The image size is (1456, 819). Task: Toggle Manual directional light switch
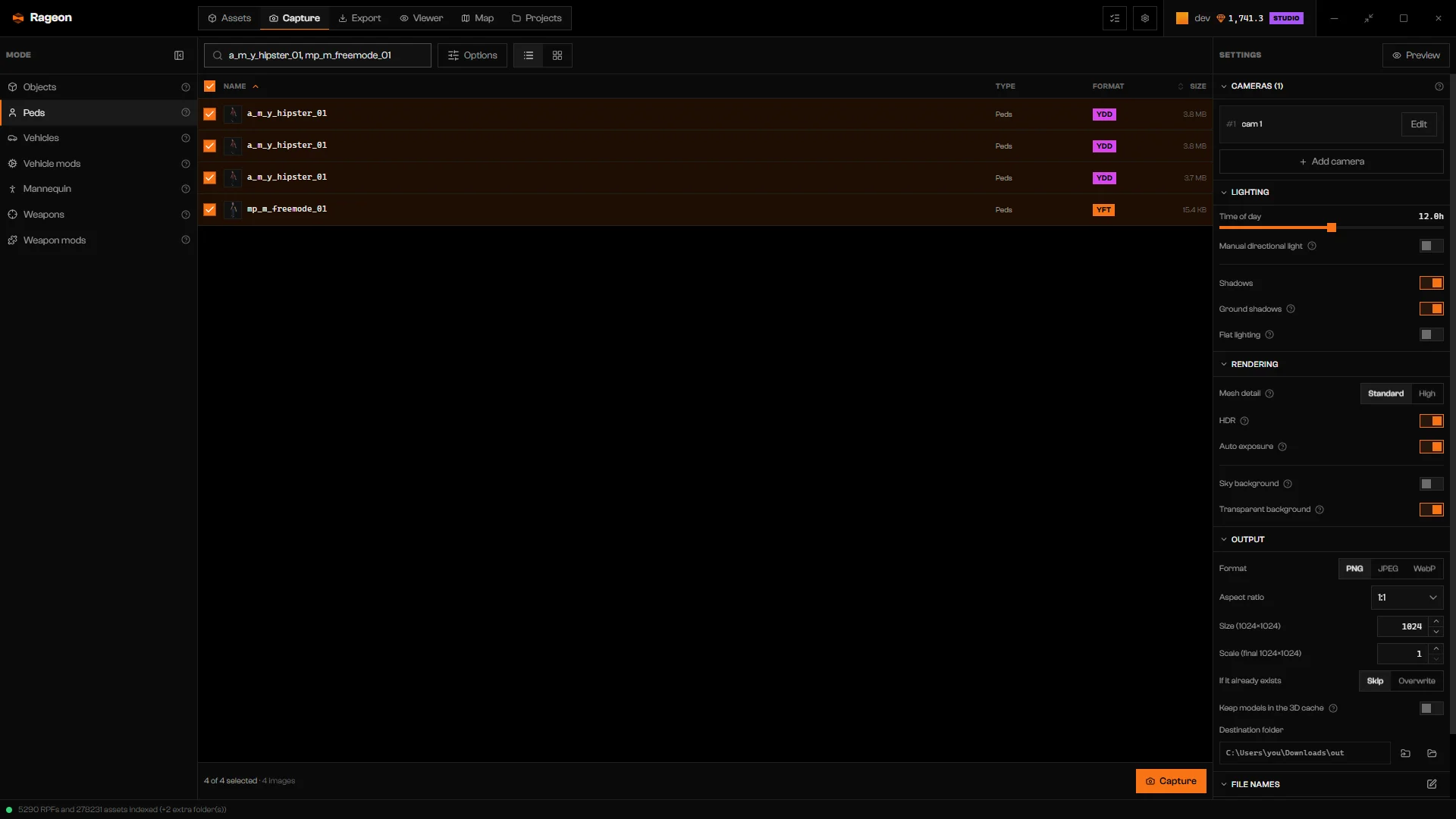pos(1431,246)
